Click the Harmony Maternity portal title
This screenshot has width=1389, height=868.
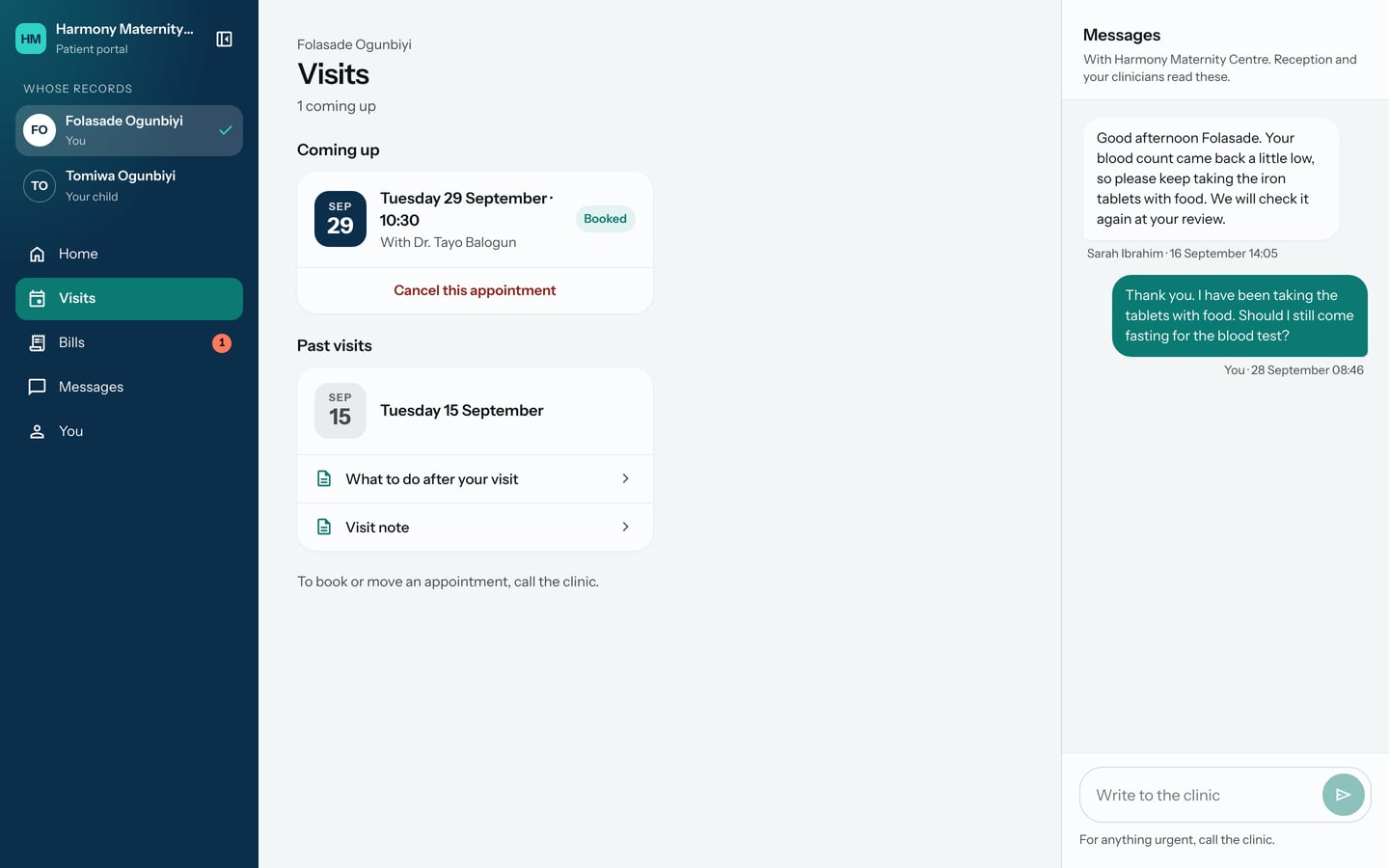[x=124, y=29]
